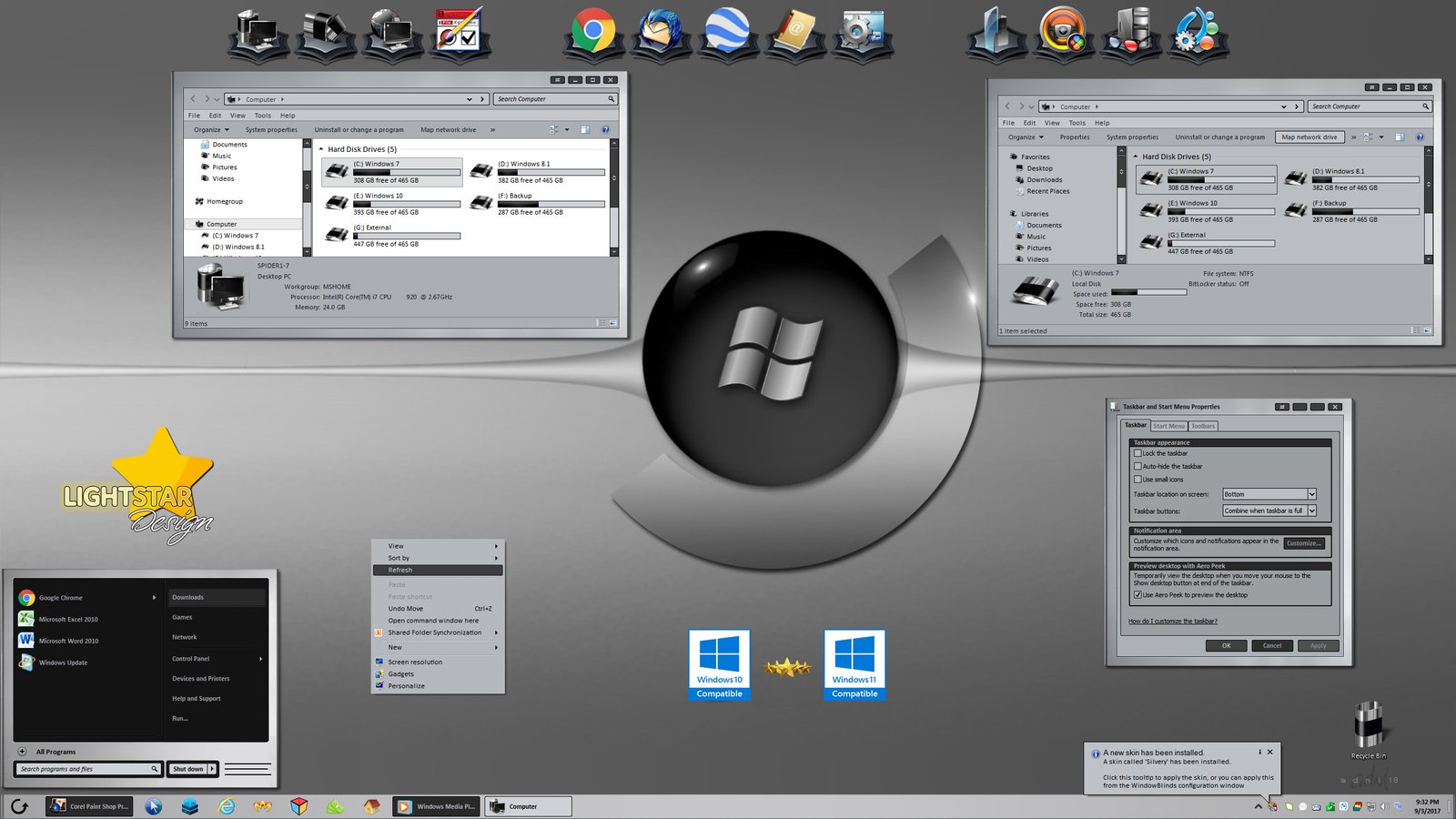1456x819 pixels.
Task: Click Shut down button
Action: point(188,769)
